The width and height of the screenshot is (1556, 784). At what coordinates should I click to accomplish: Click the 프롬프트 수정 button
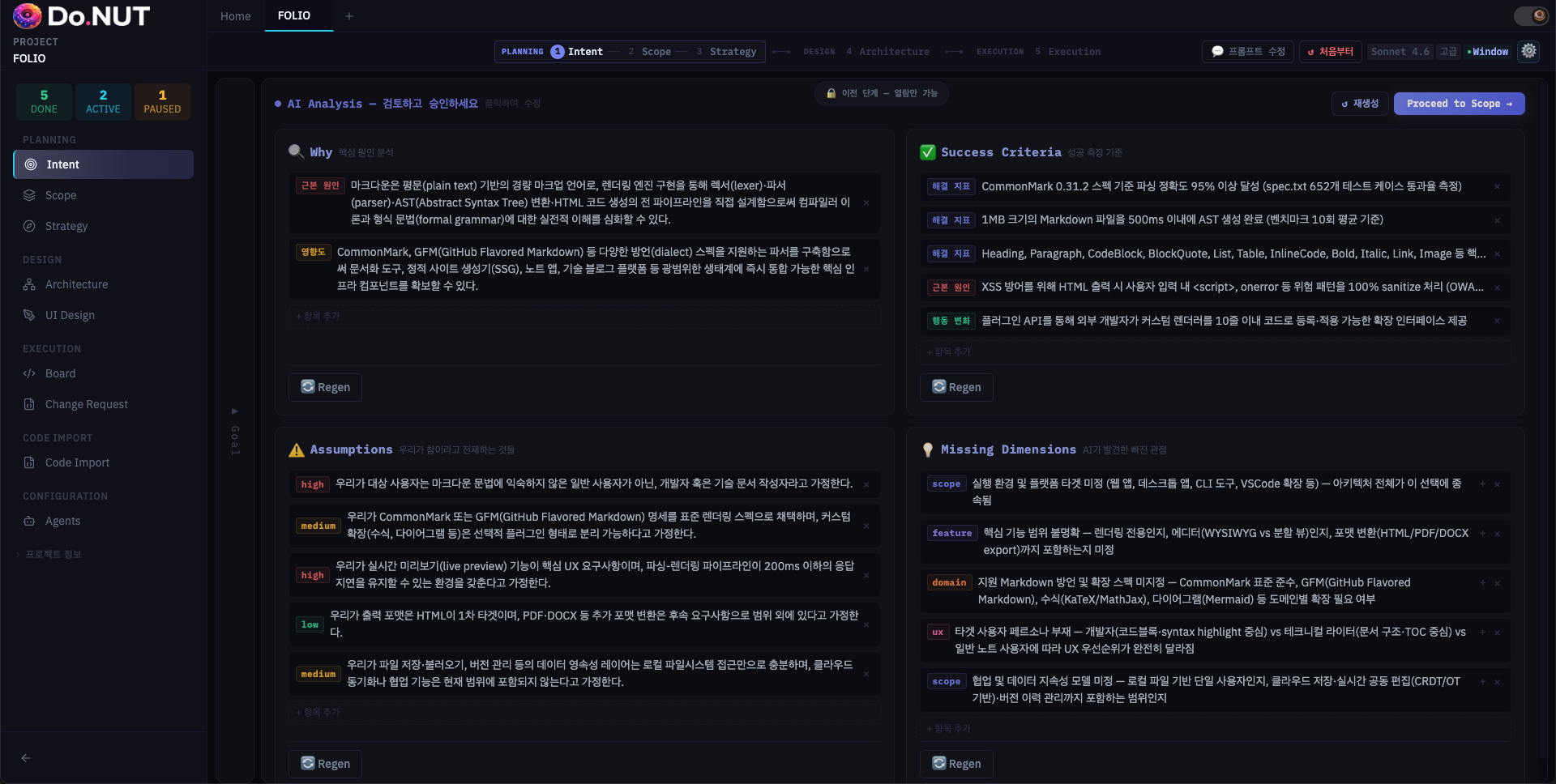(1248, 51)
